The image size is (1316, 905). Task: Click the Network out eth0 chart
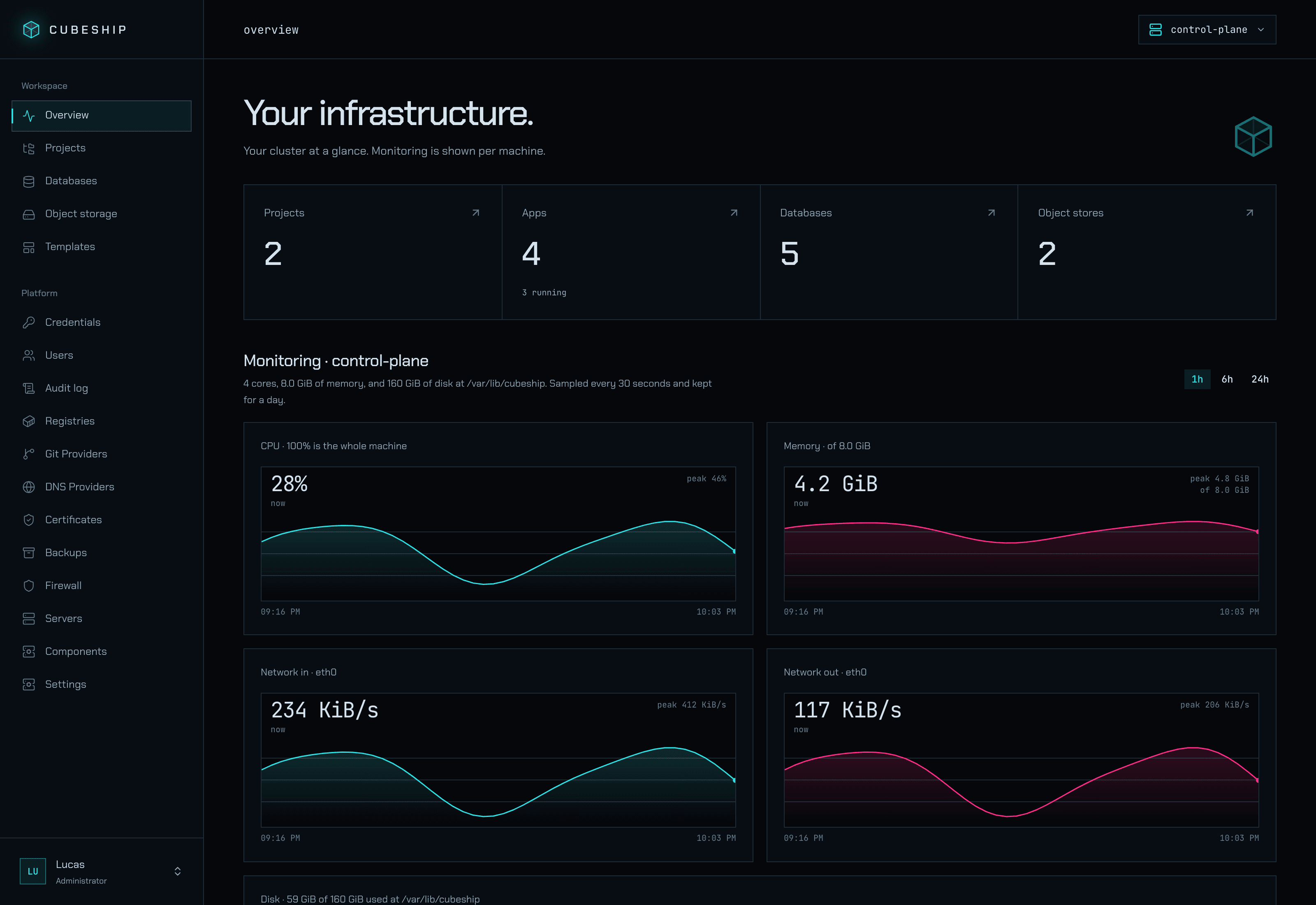point(1021,760)
